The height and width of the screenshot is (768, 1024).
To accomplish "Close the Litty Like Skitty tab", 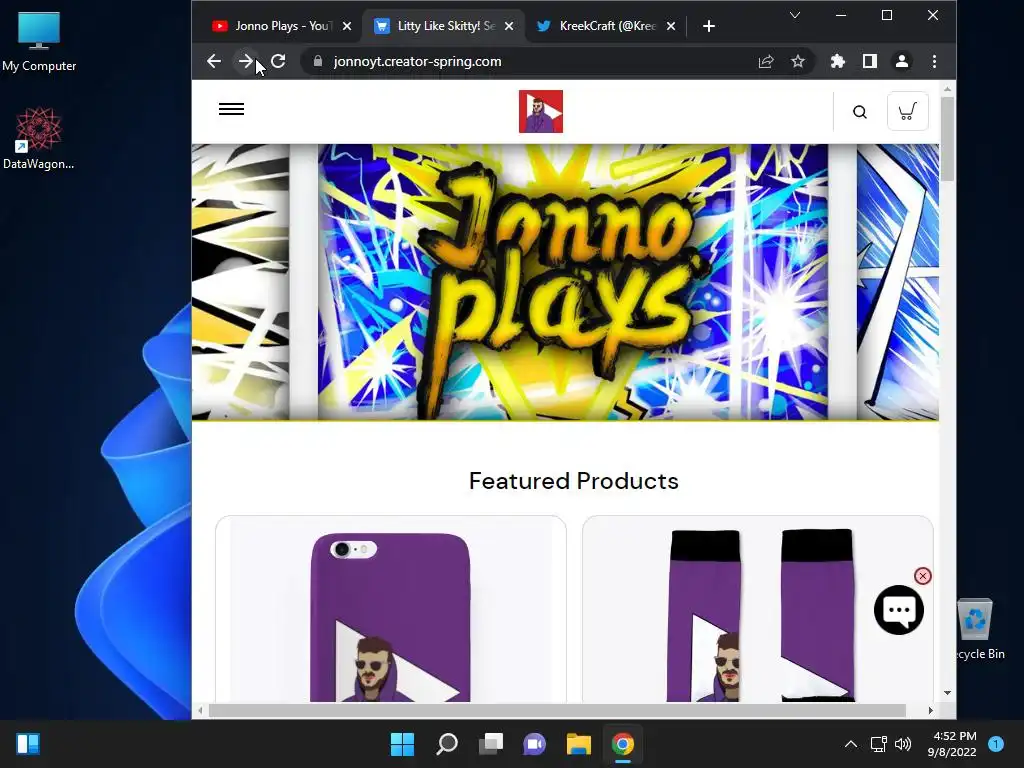I will coord(509,26).
